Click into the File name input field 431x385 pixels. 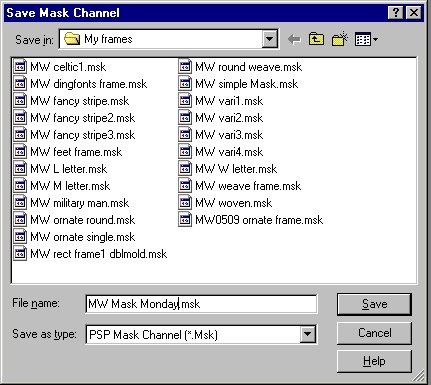tap(201, 304)
